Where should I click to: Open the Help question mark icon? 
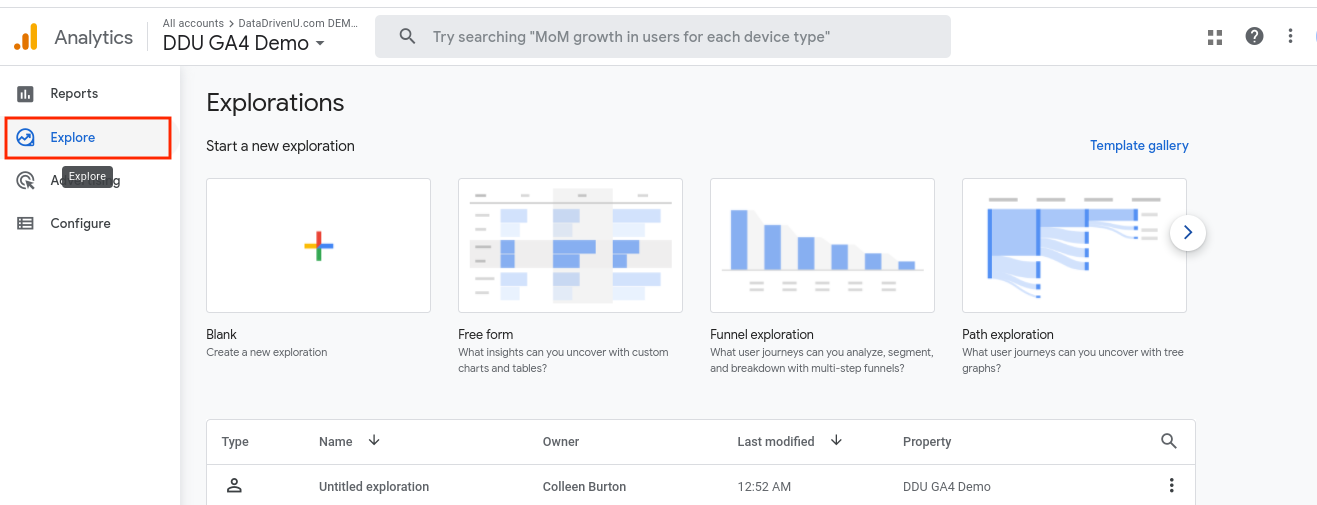[x=1254, y=37]
